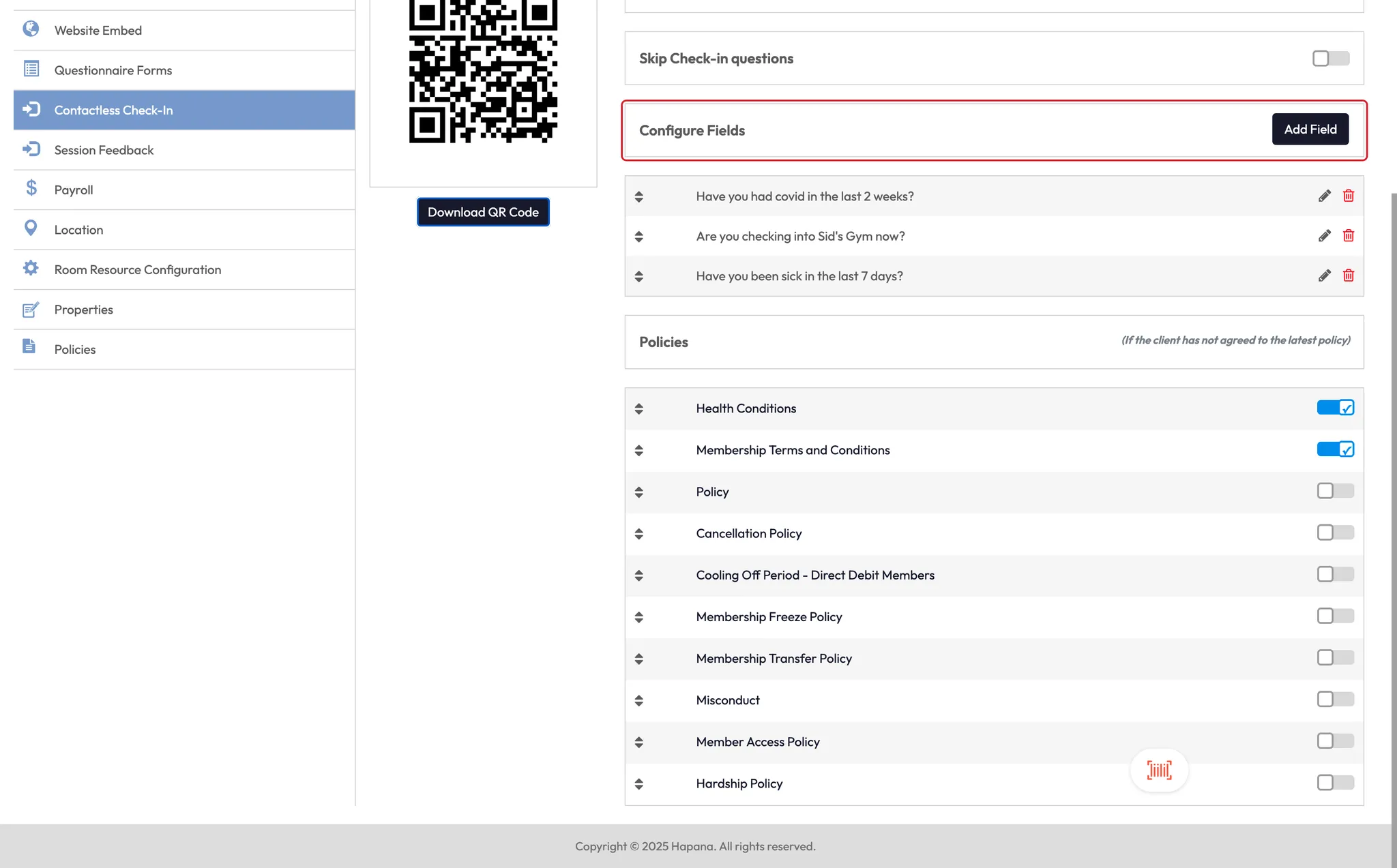
Task: Click the check-in QR code image
Action: 483,72
